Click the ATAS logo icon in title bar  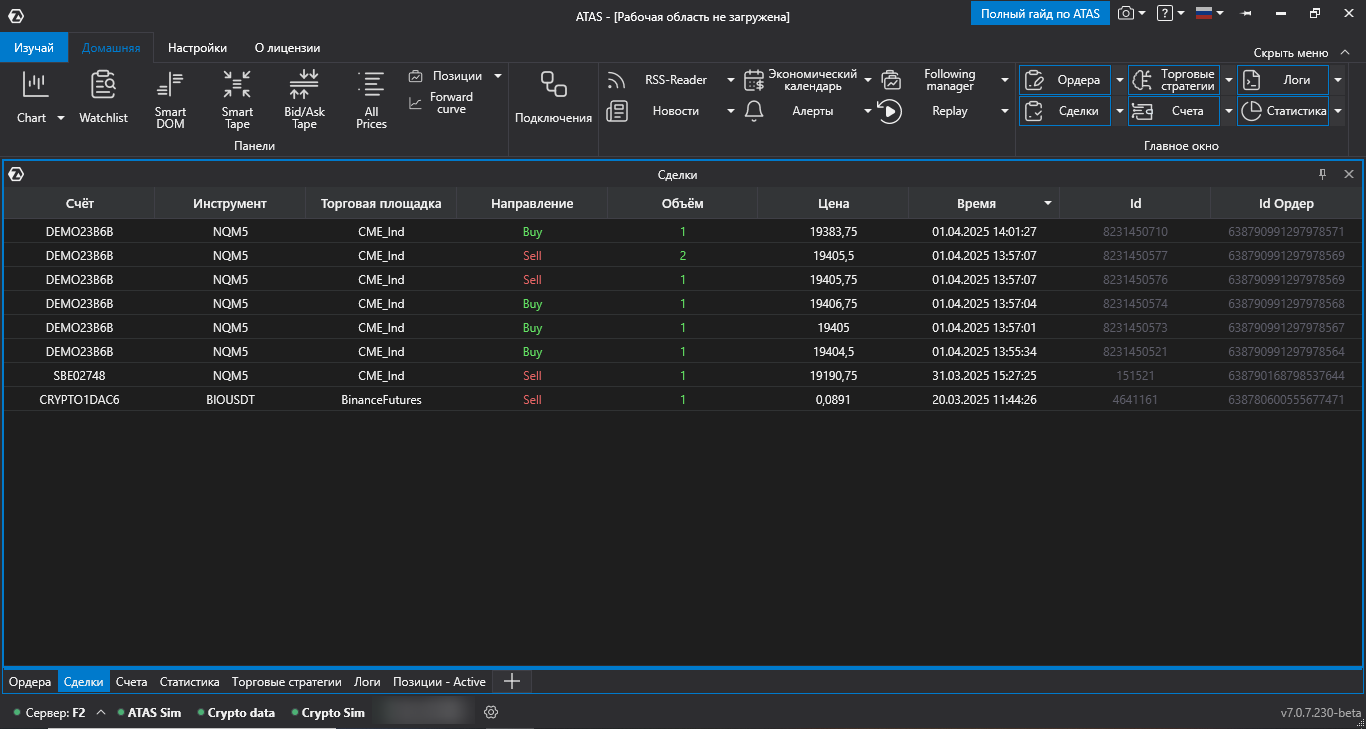15,15
